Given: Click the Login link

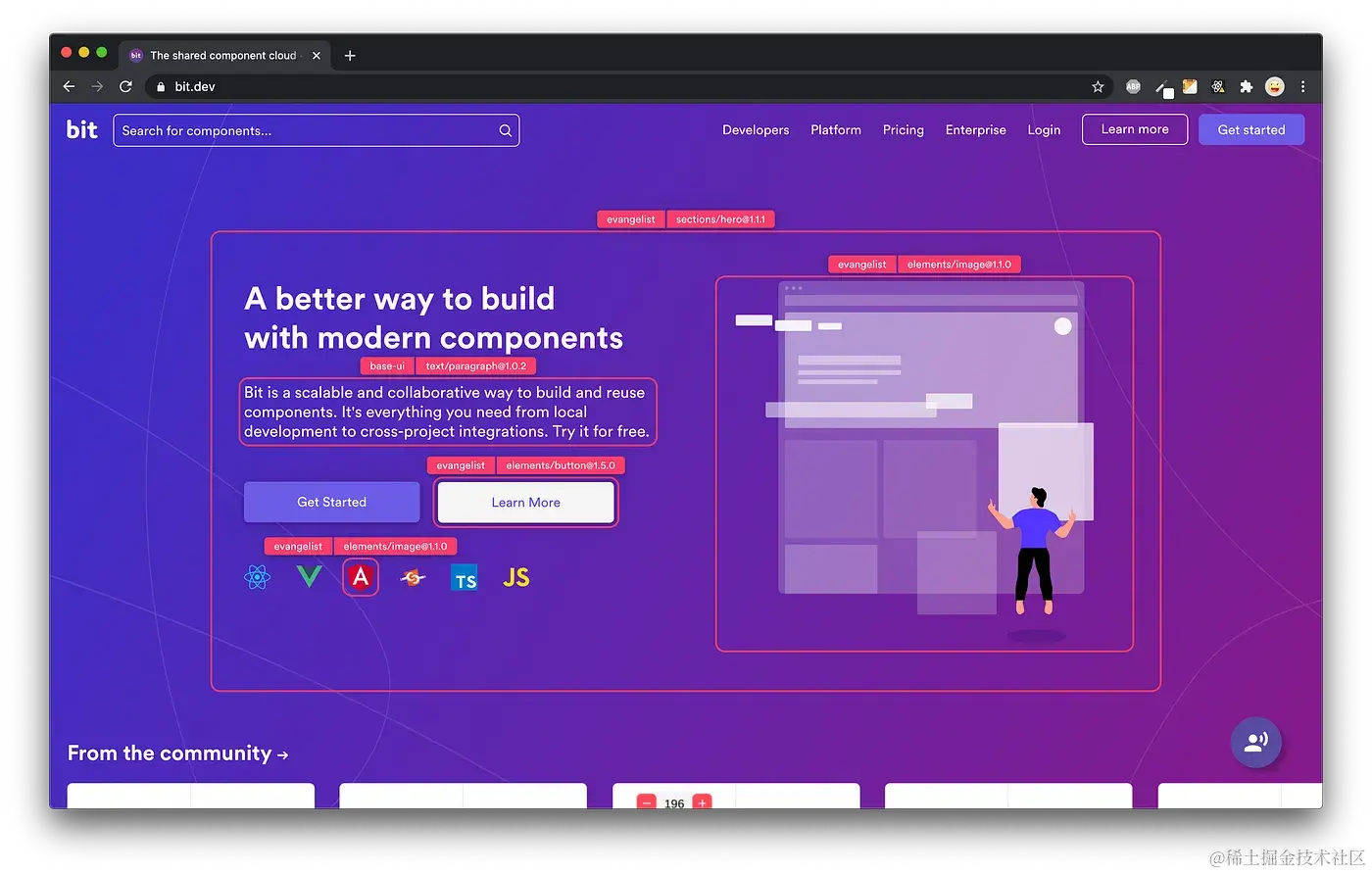Looking at the screenshot, I should [x=1044, y=129].
